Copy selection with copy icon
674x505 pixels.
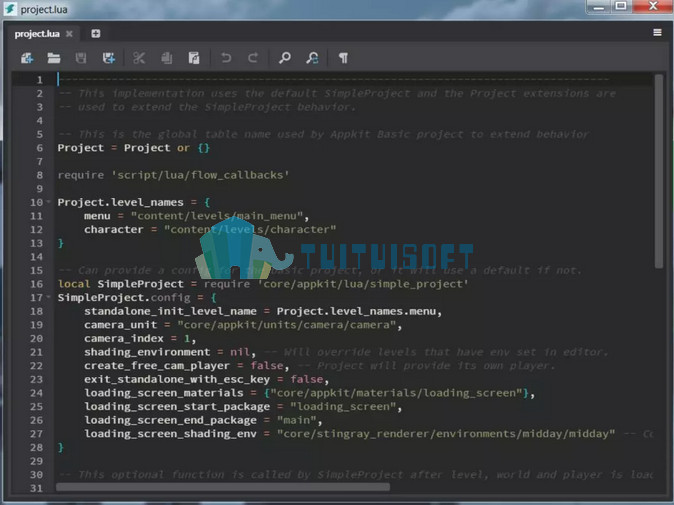click(x=167, y=58)
